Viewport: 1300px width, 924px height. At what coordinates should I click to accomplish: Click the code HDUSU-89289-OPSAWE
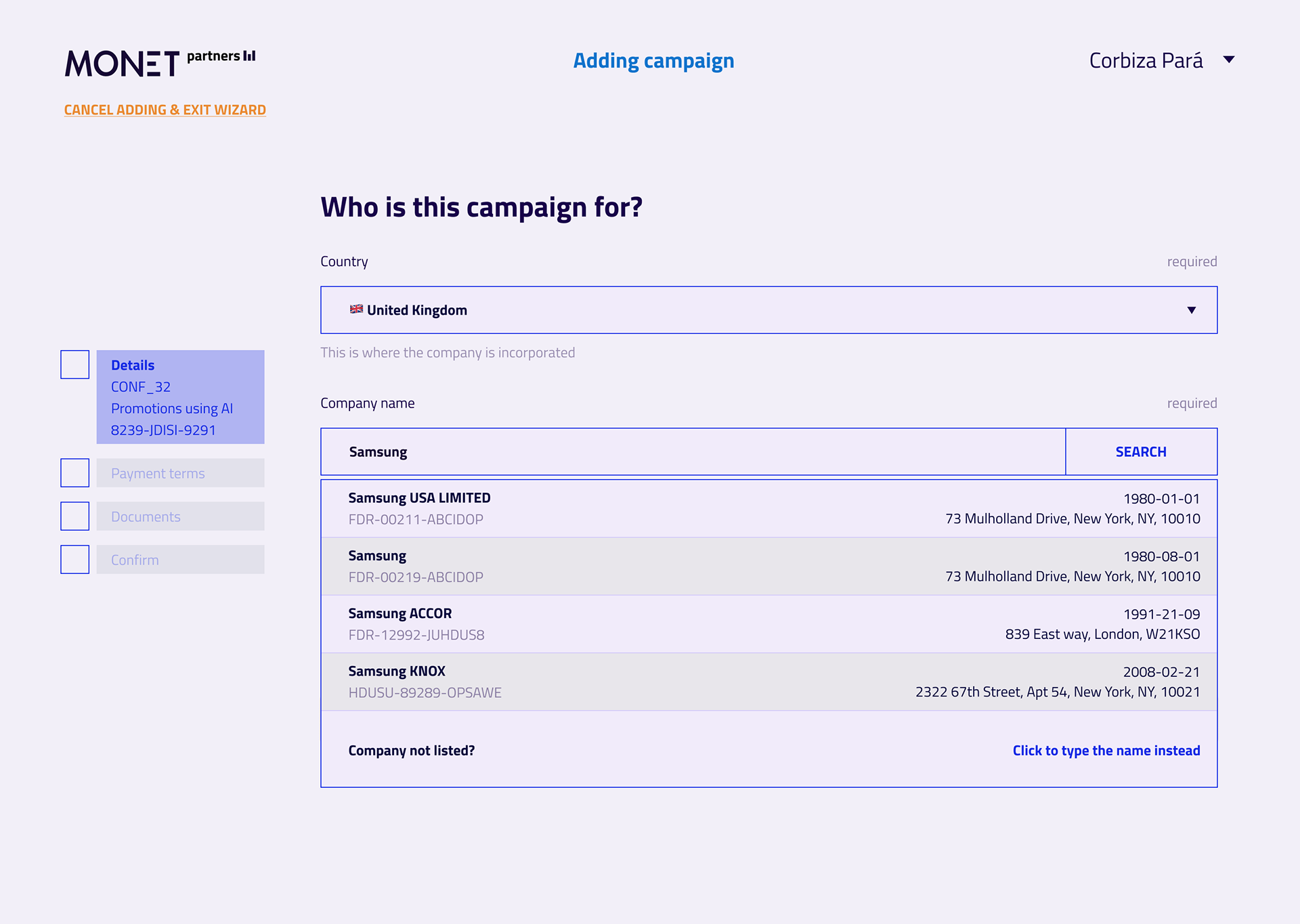click(425, 692)
